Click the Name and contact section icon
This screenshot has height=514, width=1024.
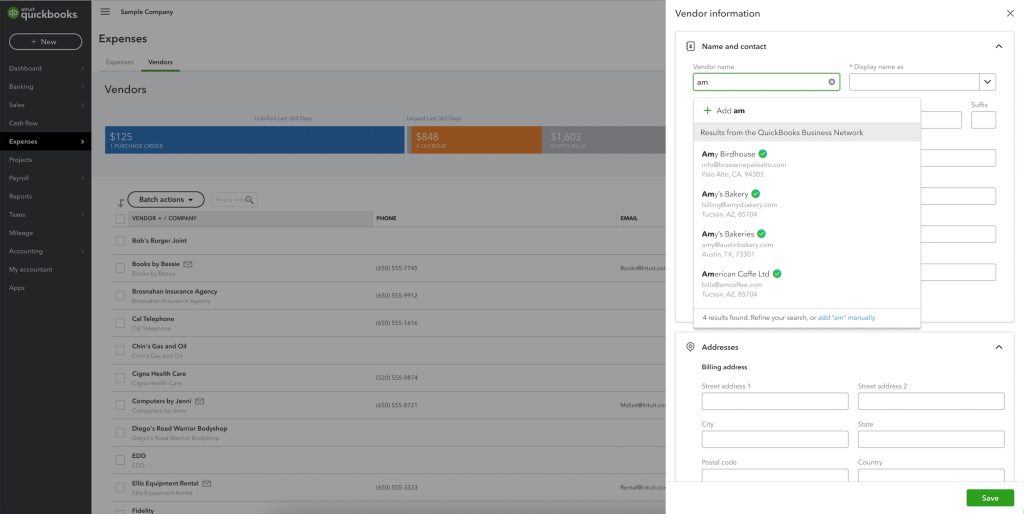(690, 46)
